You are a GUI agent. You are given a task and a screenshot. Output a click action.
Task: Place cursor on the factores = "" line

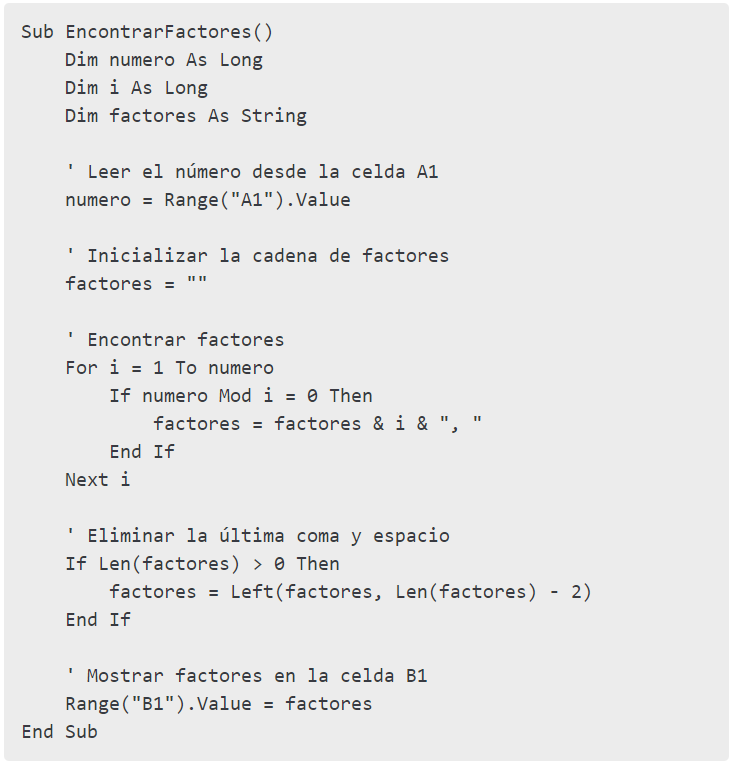[136, 283]
